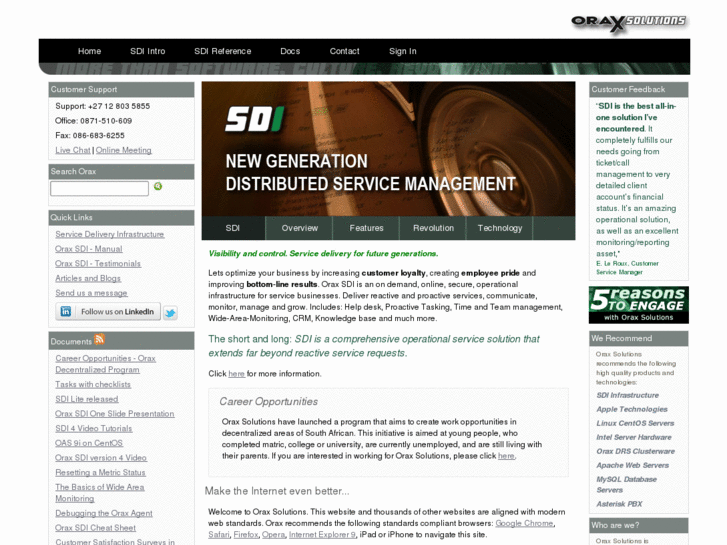Image resolution: width=727 pixels, height=545 pixels.
Task: Open Career Opportunities - Orax Decentralized Program document
Action: coord(105,364)
